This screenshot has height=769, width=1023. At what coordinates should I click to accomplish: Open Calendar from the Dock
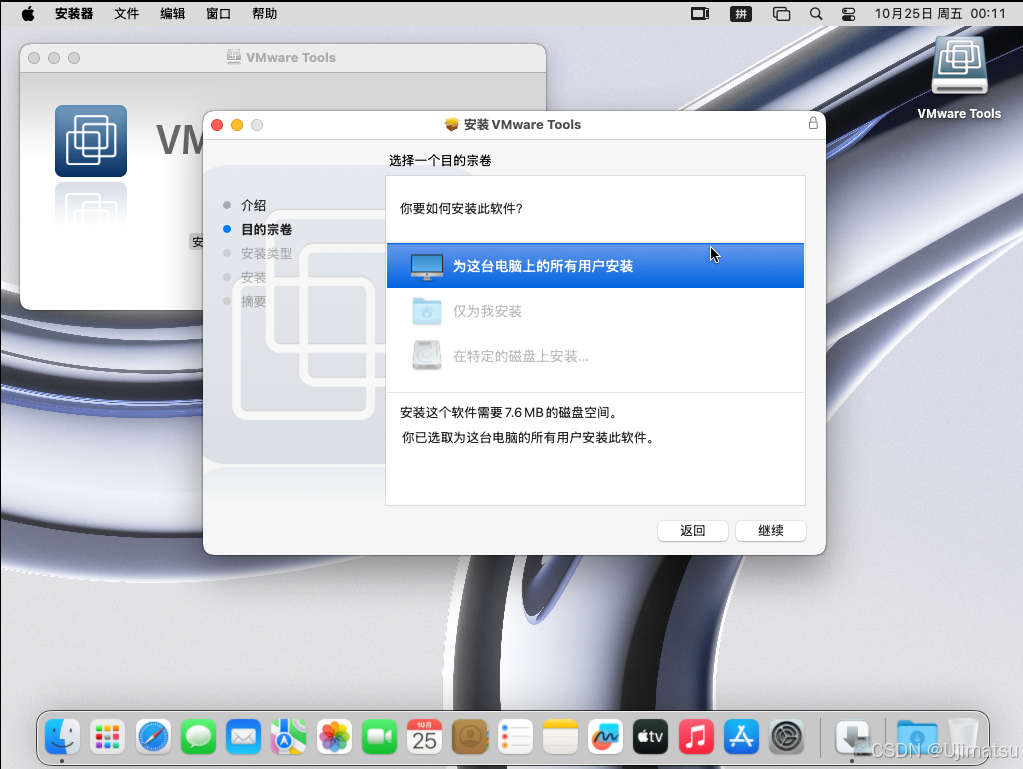point(424,737)
